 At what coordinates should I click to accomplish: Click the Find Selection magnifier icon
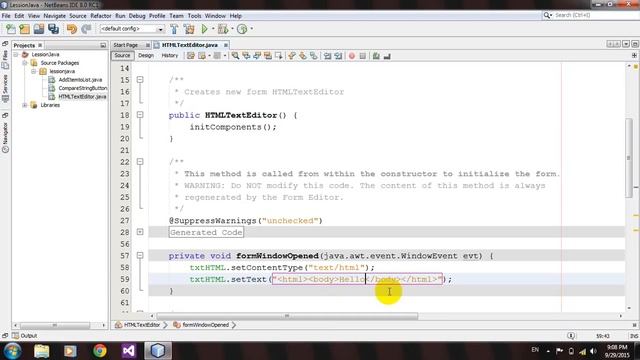pos(236,56)
